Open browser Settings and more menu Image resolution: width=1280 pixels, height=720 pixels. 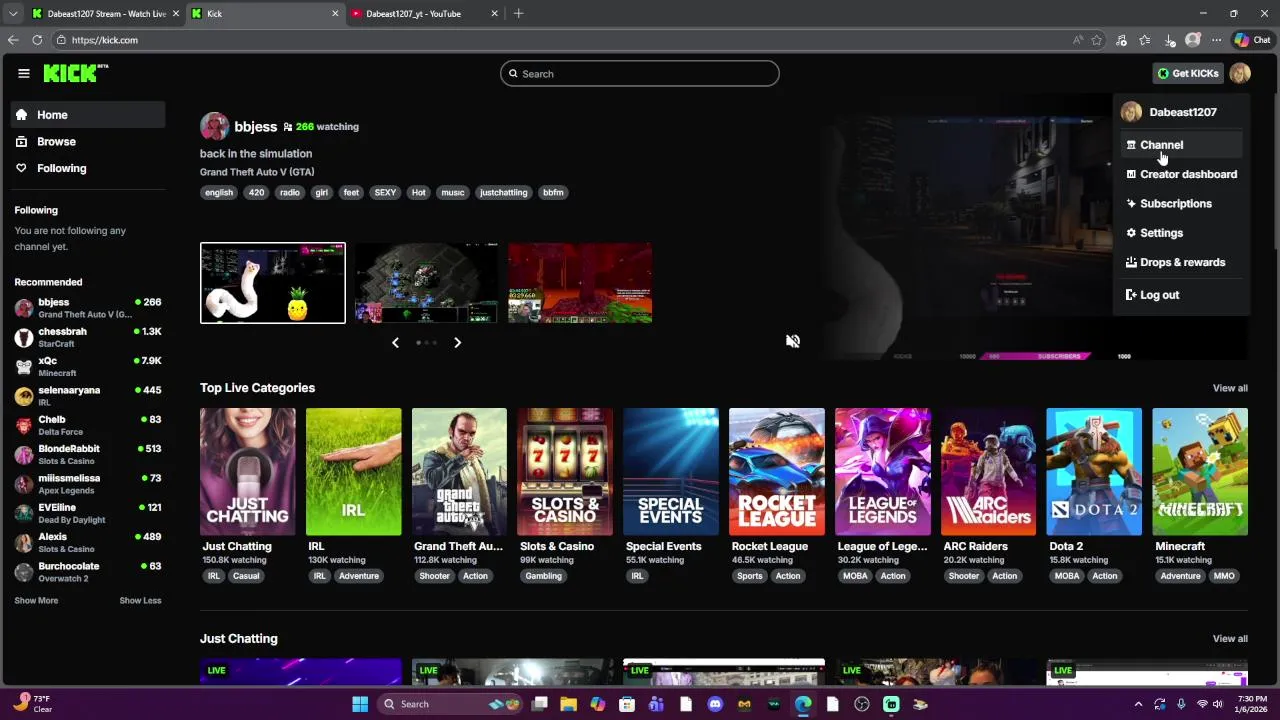(1216, 40)
